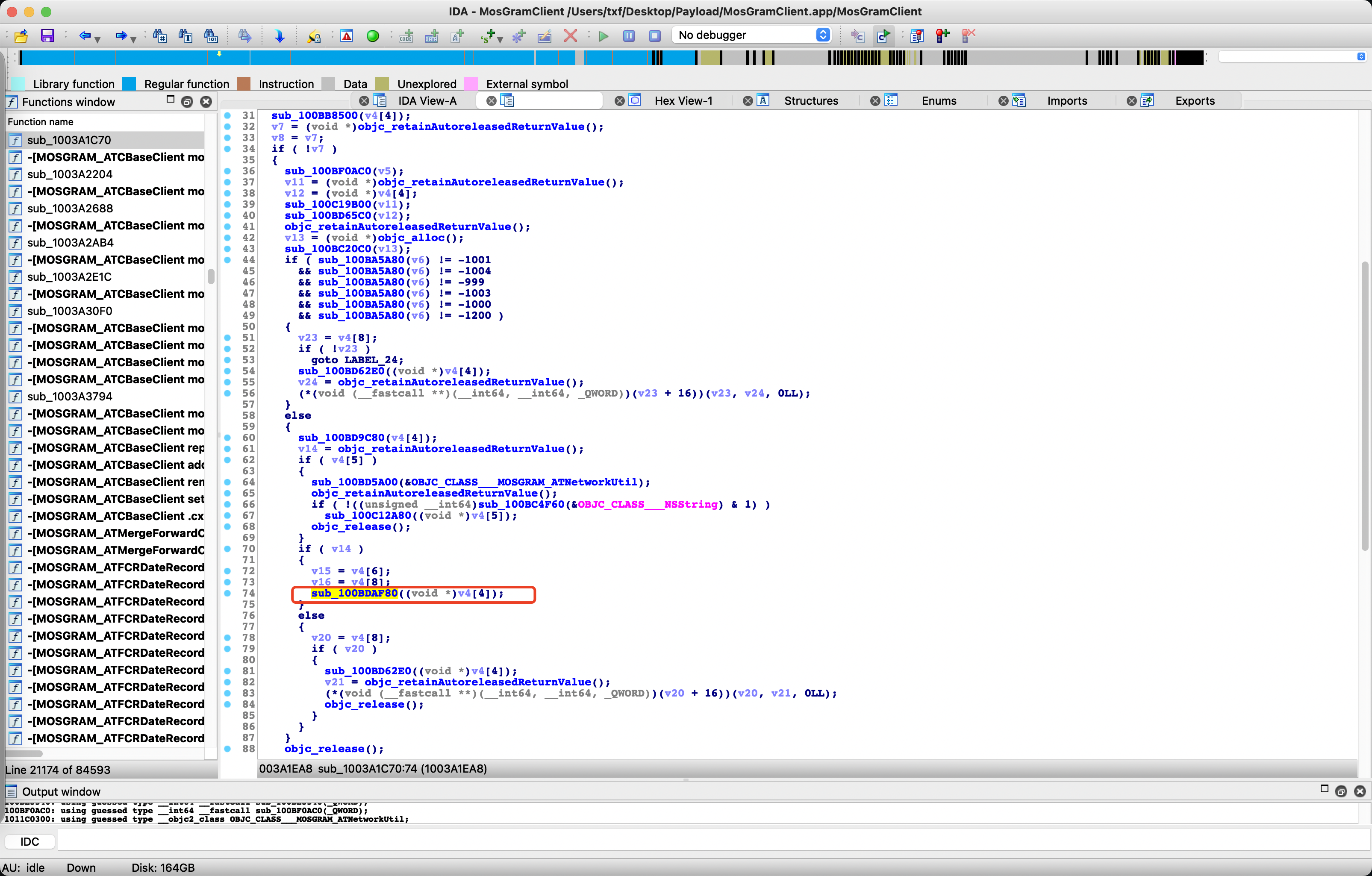This screenshot has height=876, width=1372.
Task: Open the dropdown next to 's+' icon
Action: point(500,39)
